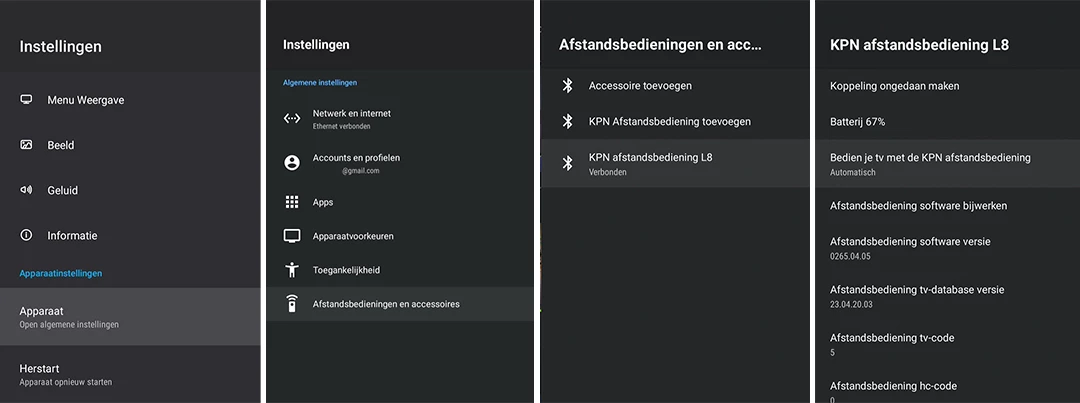Image resolution: width=1080 pixels, height=403 pixels.
Task: Open Bedien je tv met KPN afstandsbediening setting
Action: (x=947, y=163)
